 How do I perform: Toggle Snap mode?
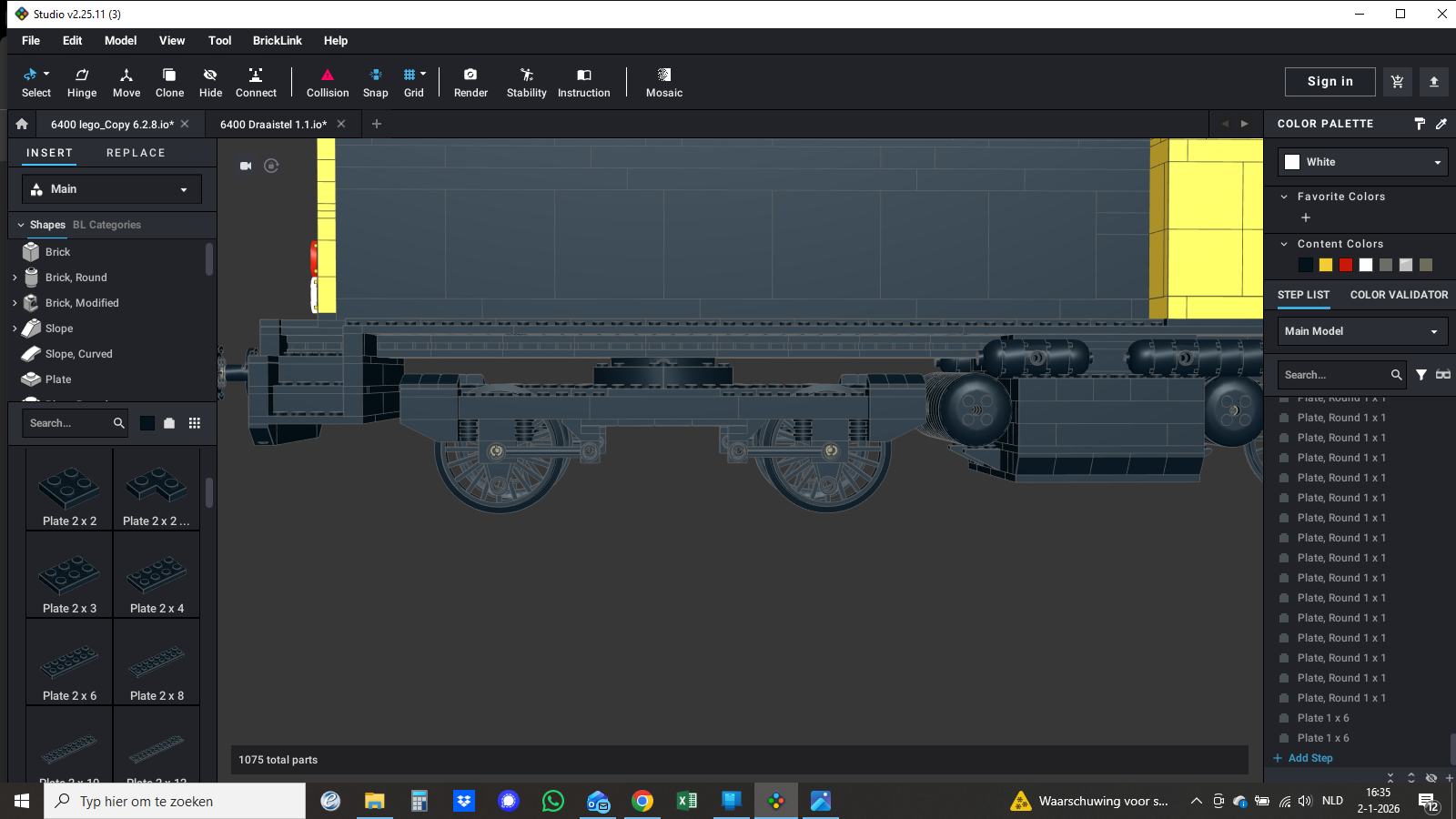(375, 82)
